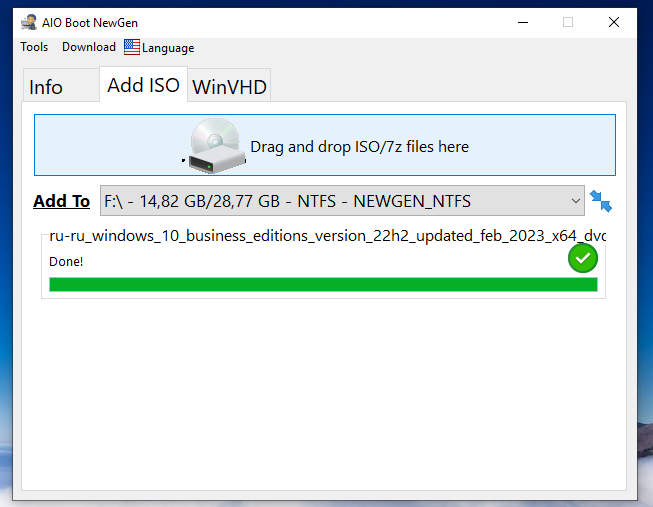The width and height of the screenshot is (653, 507).
Task: Click the underlined Add To label
Action: (x=62, y=201)
